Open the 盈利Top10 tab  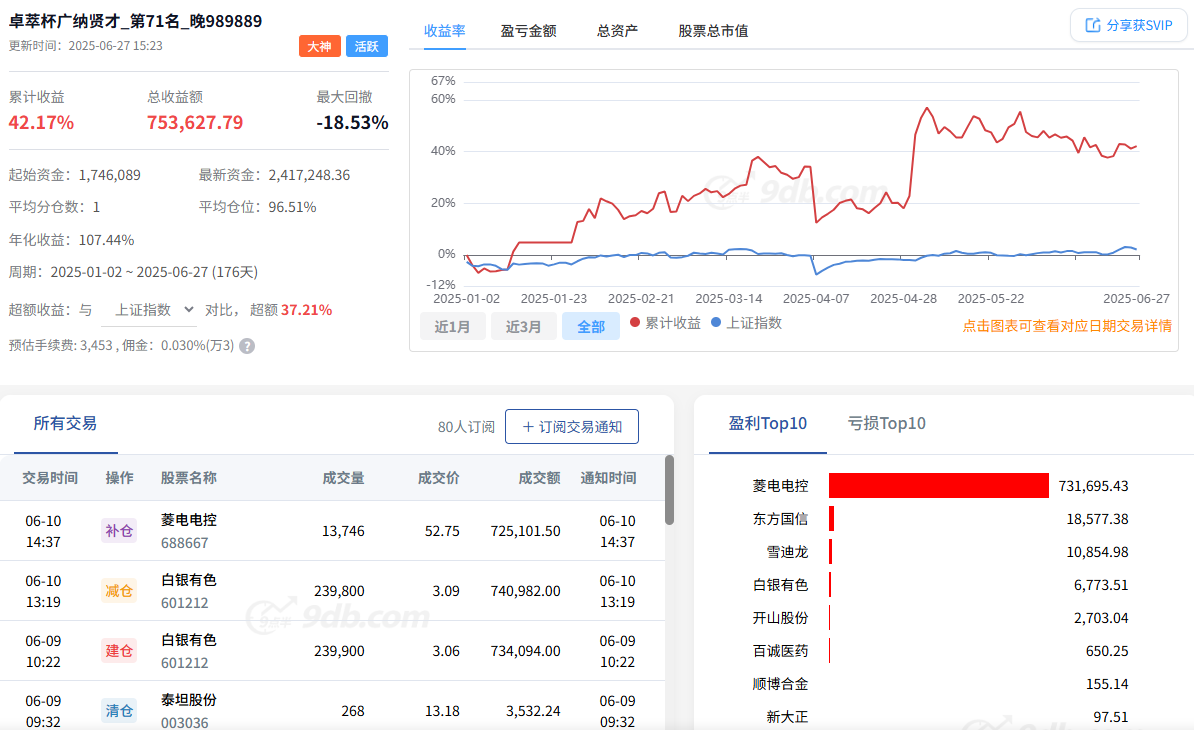coord(768,423)
